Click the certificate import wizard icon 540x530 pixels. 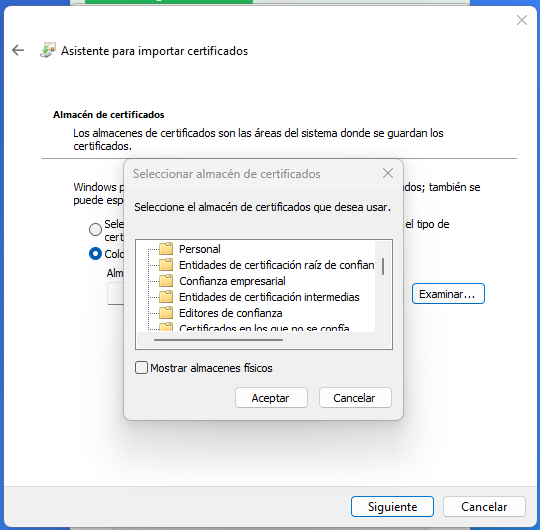click(x=48, y=50)
